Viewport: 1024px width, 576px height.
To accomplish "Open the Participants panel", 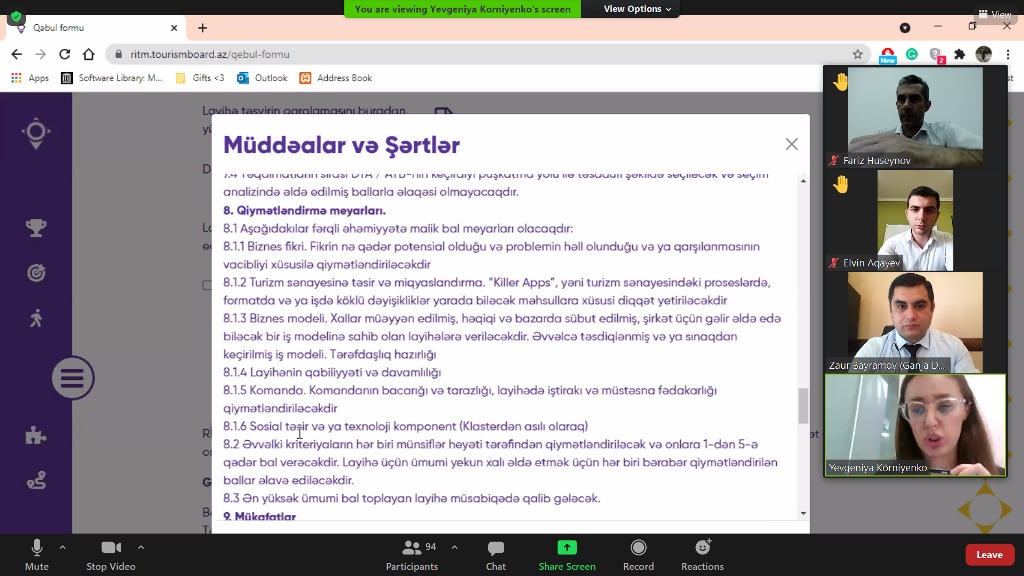I will [x=412, y=555].
